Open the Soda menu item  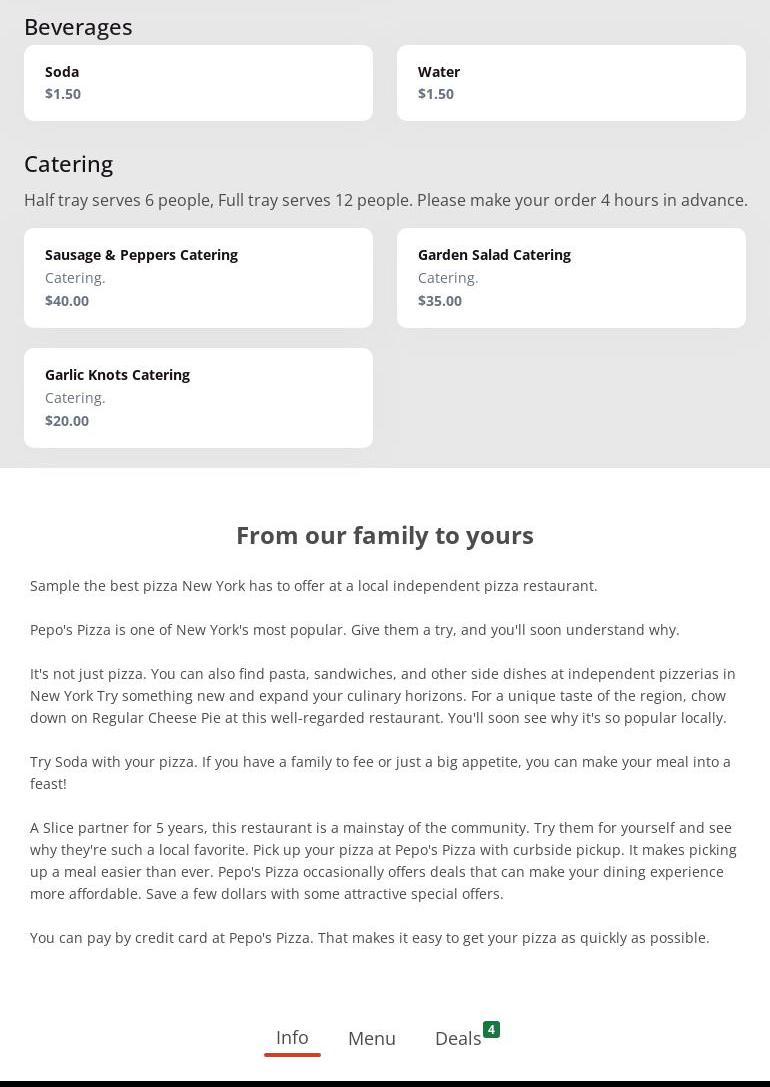pyautogui.click(x=198, y=83)
